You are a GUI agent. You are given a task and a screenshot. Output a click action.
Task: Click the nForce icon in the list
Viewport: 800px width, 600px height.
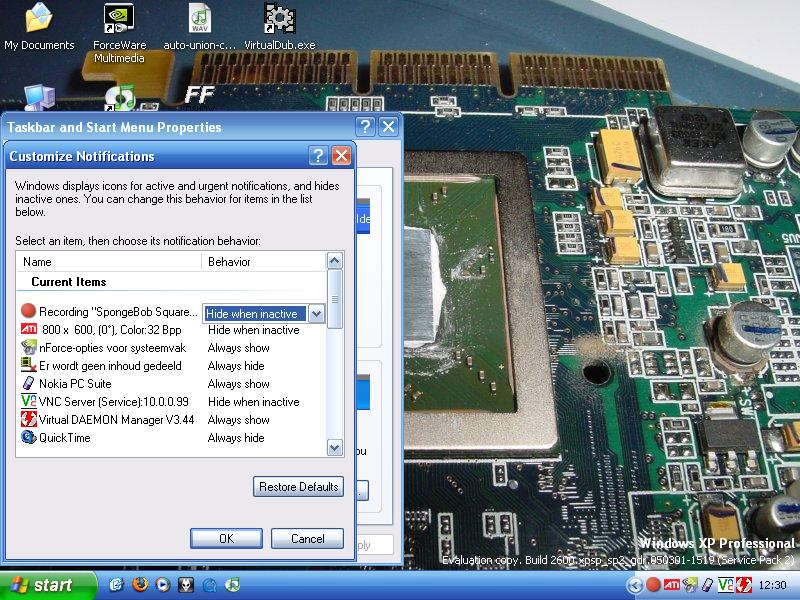tap(29, 347)
